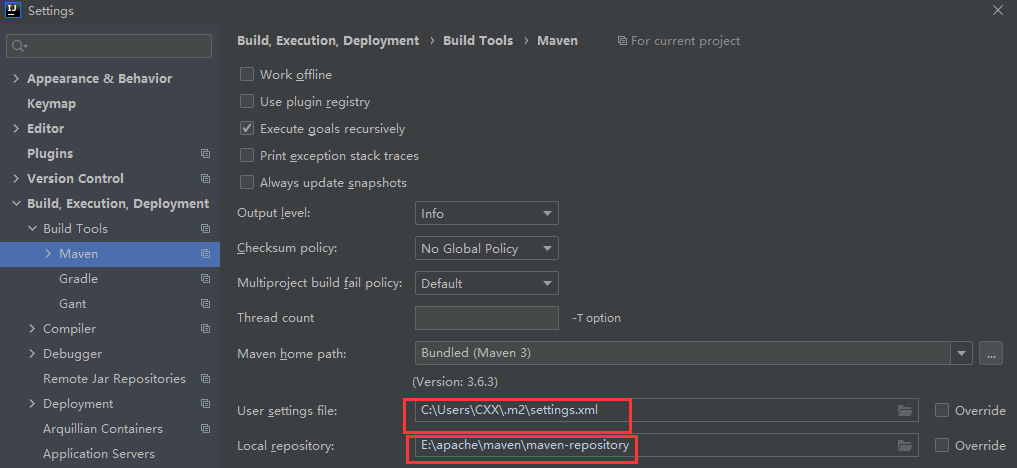The width and height of the screenshot is (1017, 468).
Task: Toggle Use plugin registry checkbox
Action: (246, 102)
